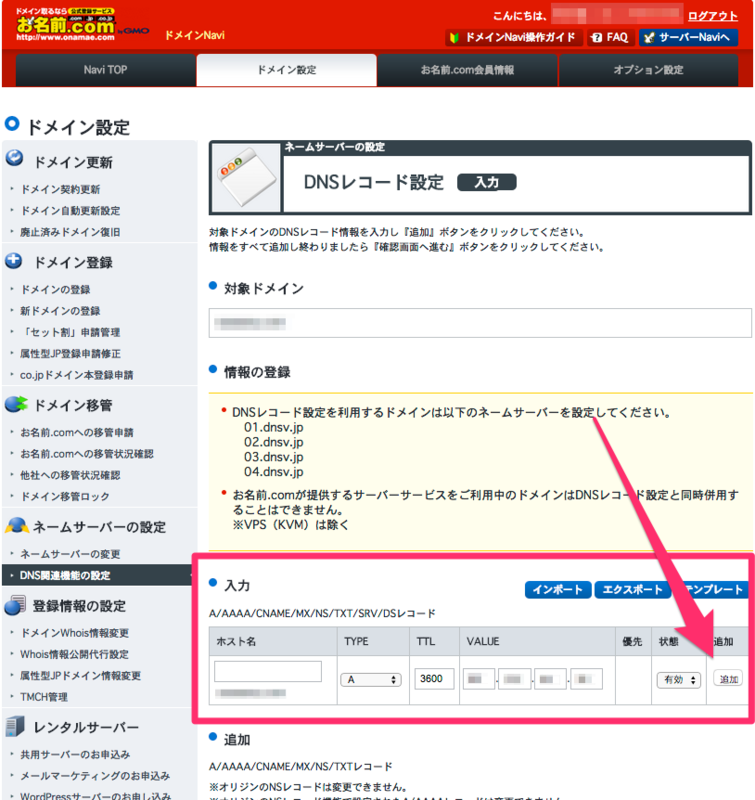Open 他社への移管状況確認
This screenshot has height=800, width=755.
point(70,475)
